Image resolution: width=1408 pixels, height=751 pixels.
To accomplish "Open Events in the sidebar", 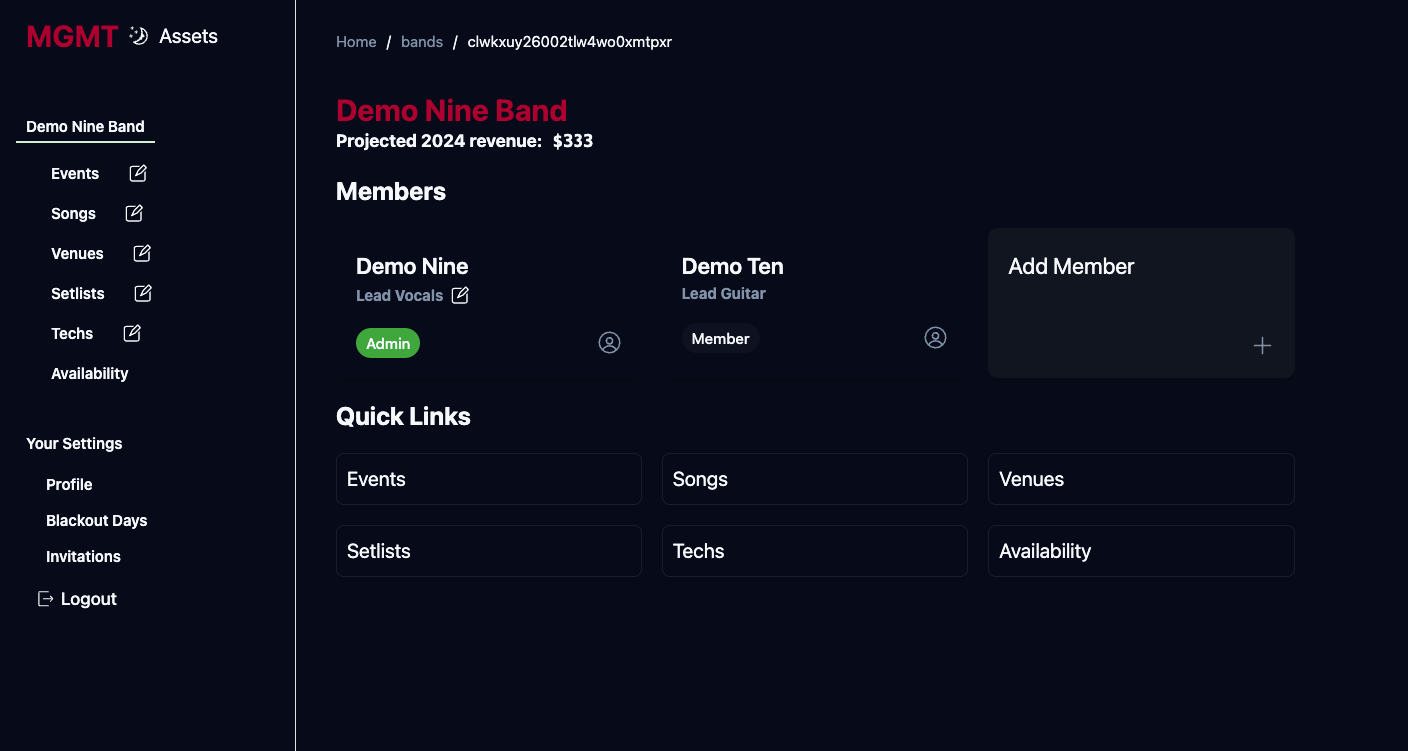I will click(75, 174).
